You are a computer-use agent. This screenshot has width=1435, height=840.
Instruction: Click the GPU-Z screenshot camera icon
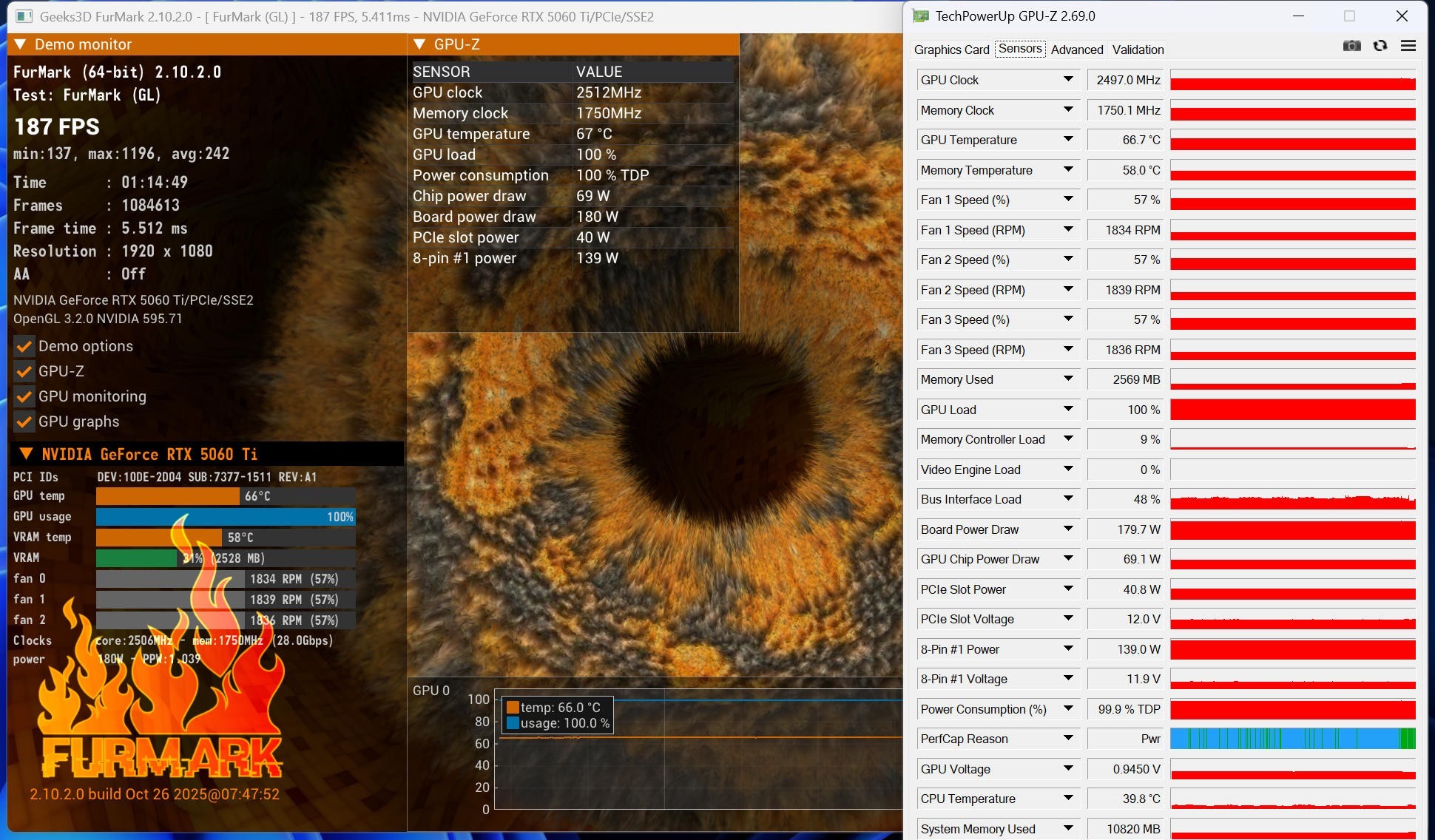click(x=1351, y=46)
